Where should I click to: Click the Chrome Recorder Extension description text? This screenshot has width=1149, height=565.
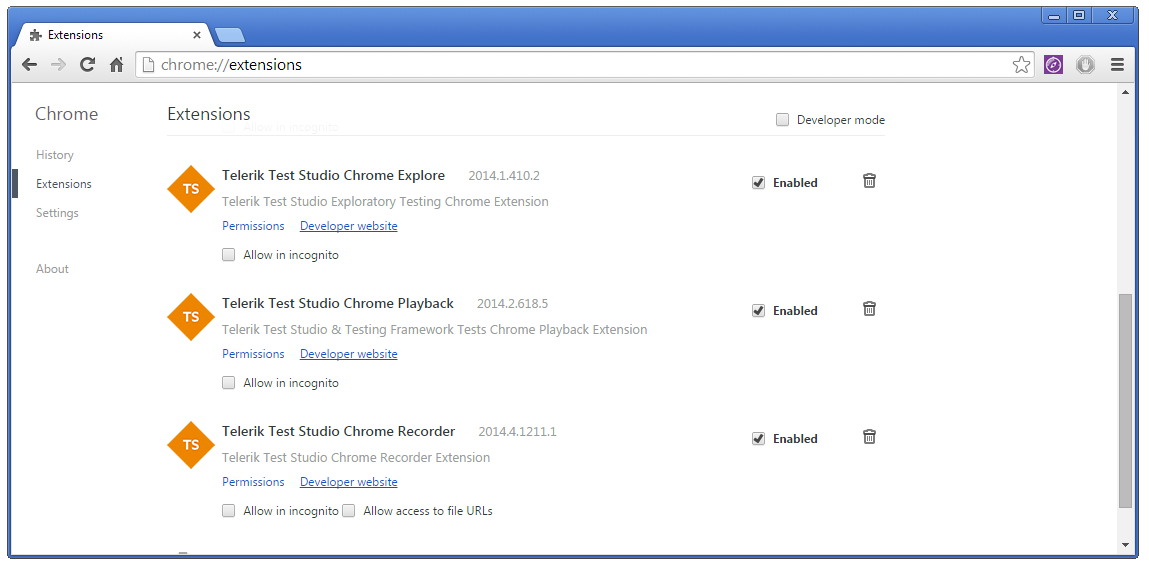click(356, 457)
